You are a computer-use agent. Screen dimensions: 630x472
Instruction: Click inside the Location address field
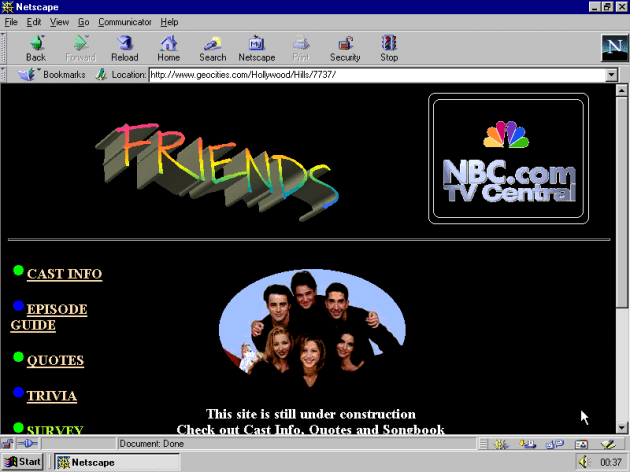[378, 75]
